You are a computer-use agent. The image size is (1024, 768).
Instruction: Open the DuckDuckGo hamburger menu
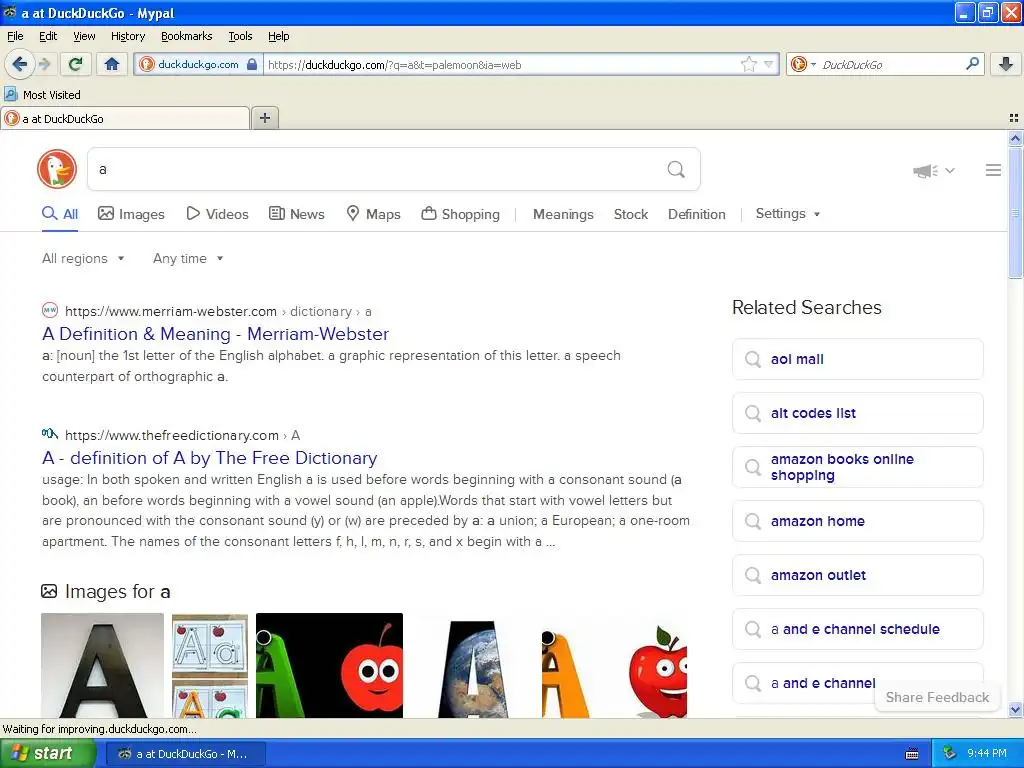click(993, 170)
